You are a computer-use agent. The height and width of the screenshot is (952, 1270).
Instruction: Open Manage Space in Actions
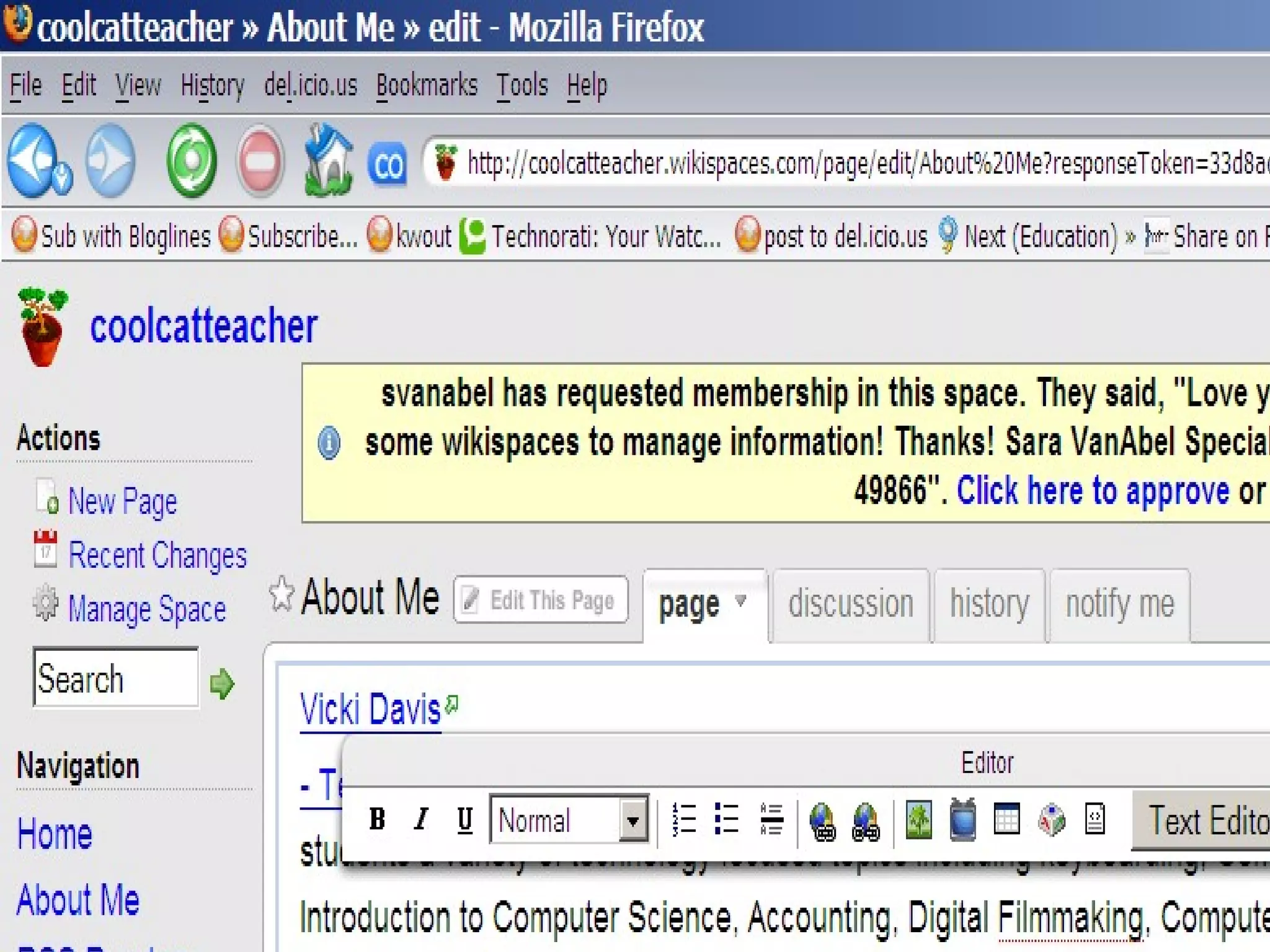(x=146, y=609)
